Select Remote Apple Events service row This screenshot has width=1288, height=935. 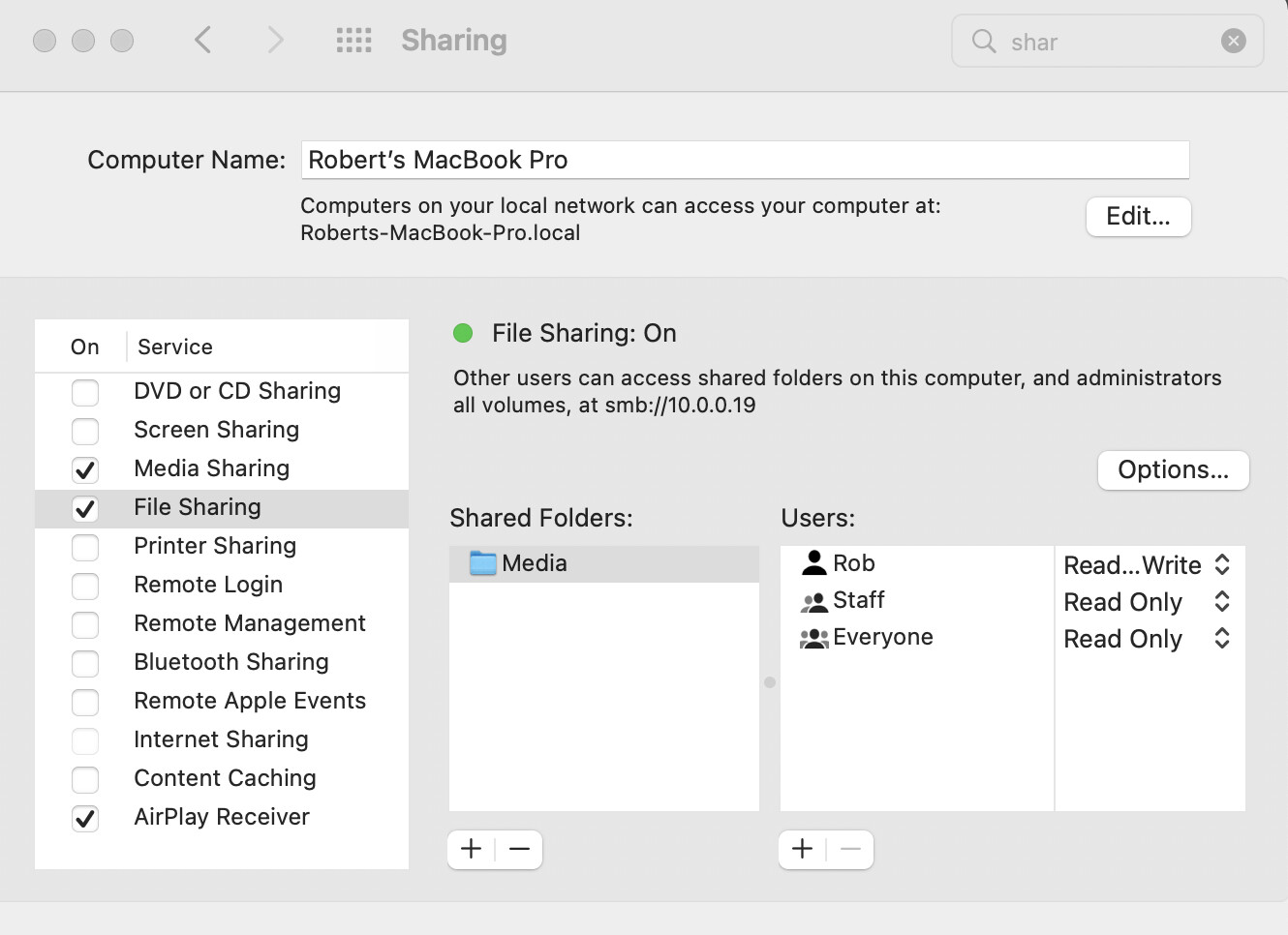tap(222, 701)
